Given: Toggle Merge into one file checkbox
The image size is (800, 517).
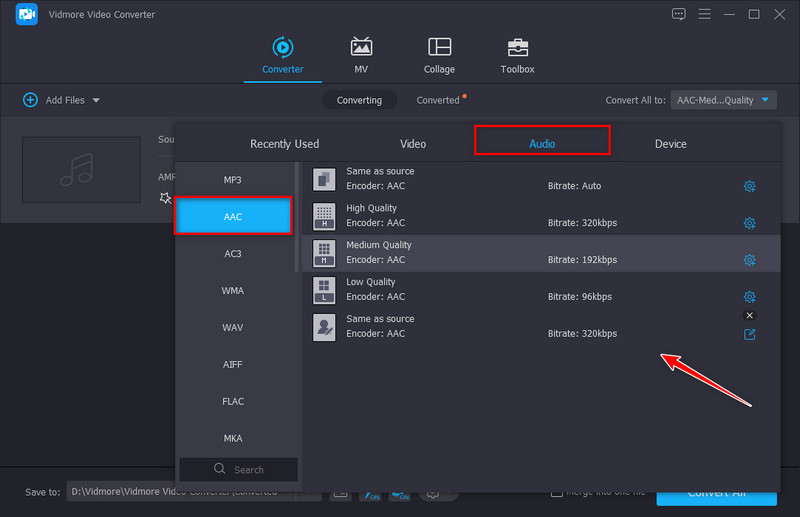Looking at the screenshot, I should 556,492.
